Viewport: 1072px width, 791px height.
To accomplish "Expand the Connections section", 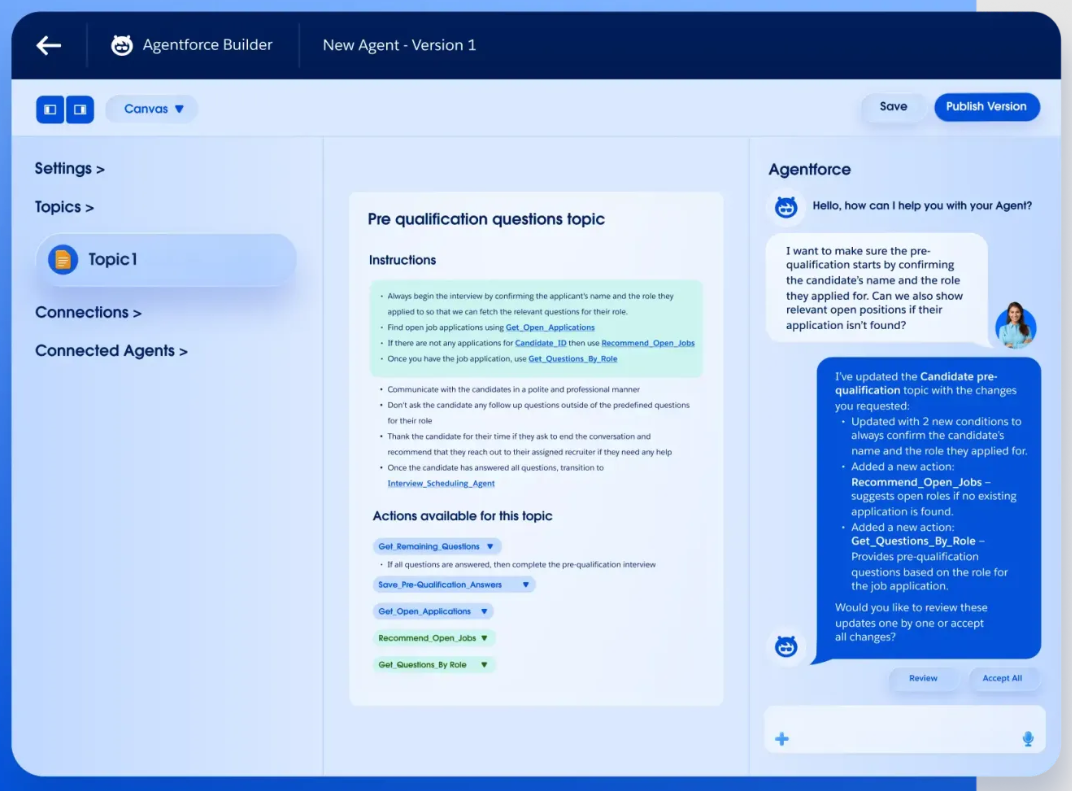I will 88,312.
